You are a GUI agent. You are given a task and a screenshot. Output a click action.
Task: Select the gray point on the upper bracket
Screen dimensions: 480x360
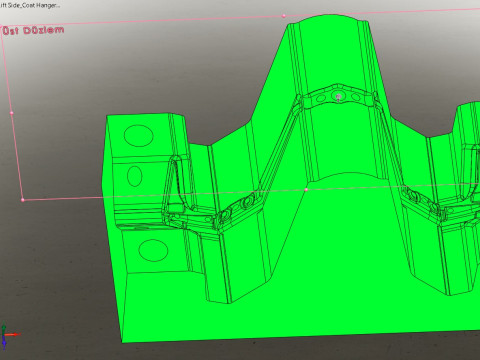click(x=339, y=97)
